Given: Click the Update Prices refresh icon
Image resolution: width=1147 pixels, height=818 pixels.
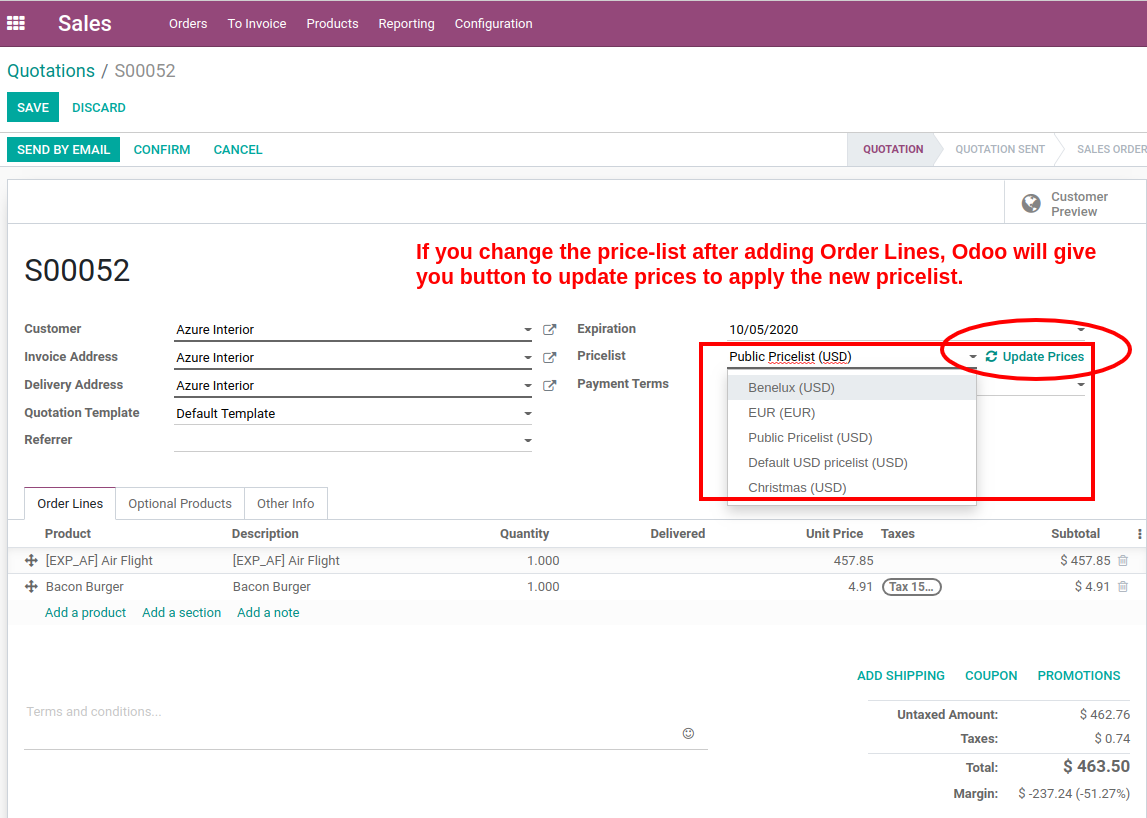Looking at the screenshot, I should [x=991, y=356].
